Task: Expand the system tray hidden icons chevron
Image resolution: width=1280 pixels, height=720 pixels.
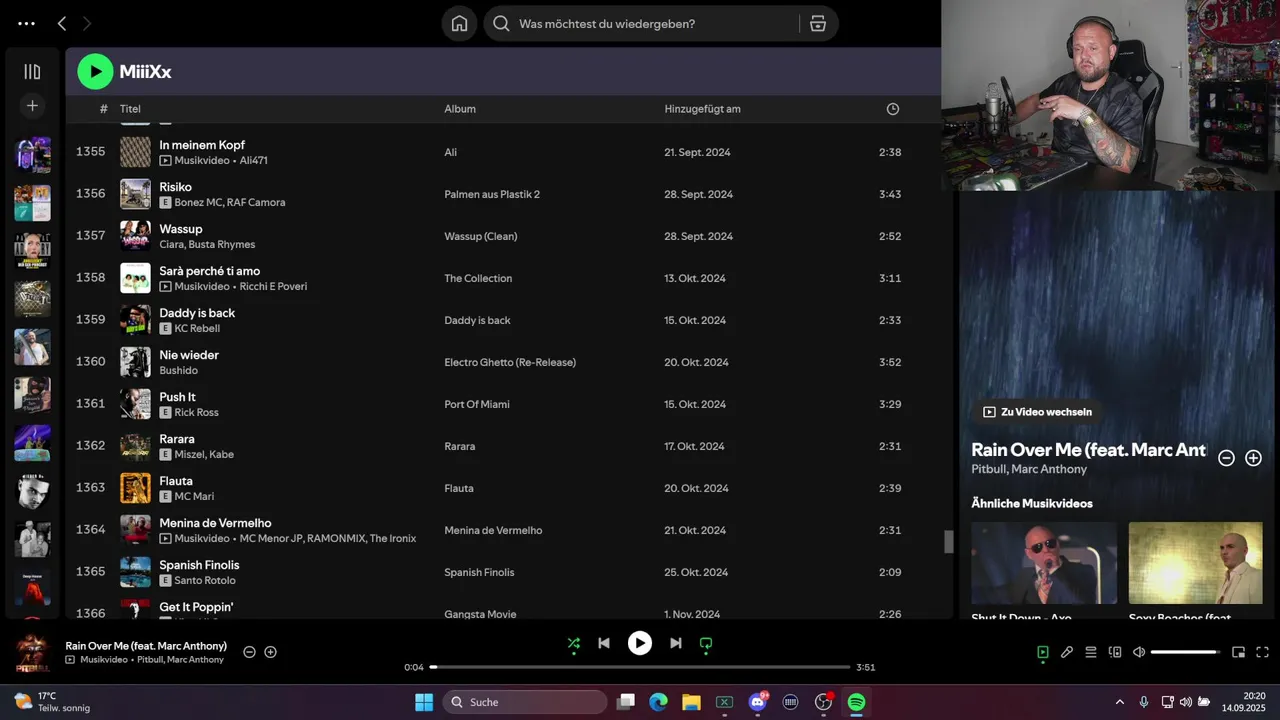Action: pyautogui.click(x=1119, y=702)
